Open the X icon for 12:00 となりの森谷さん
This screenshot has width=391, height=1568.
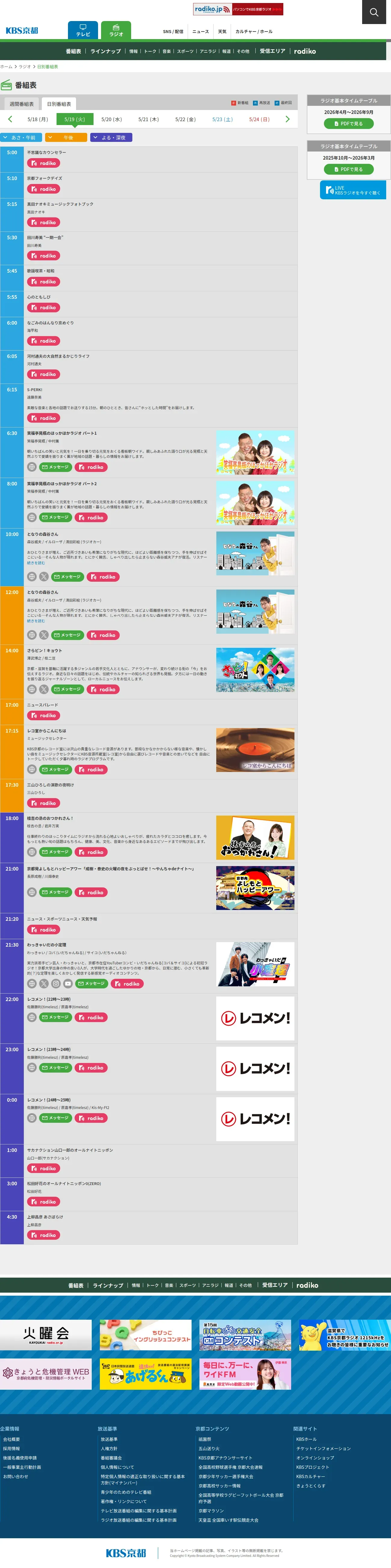tap(44, 635)
